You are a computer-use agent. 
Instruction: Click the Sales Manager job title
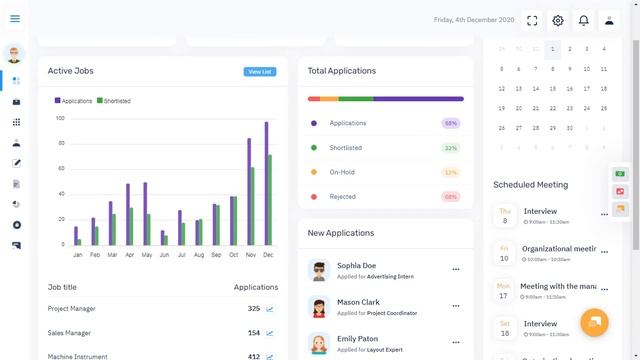click(69, 333)
